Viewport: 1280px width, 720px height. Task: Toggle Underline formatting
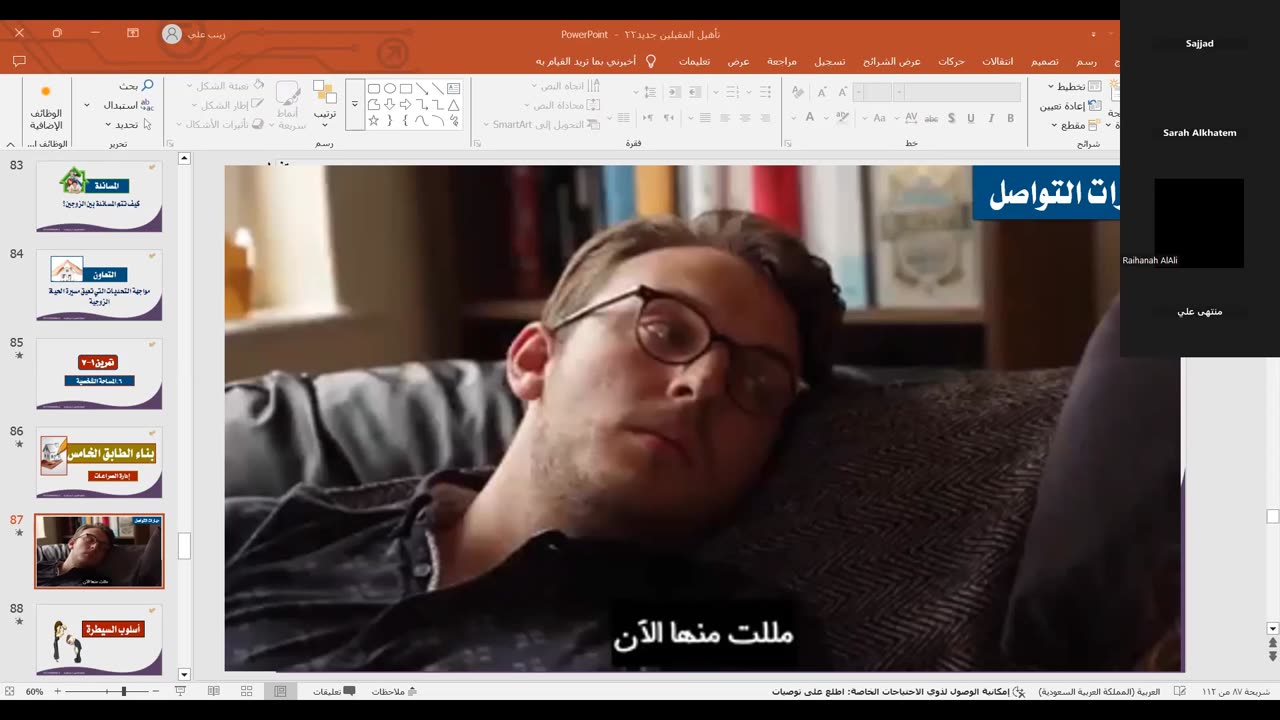pyautogui.click(x=970, y=118)
